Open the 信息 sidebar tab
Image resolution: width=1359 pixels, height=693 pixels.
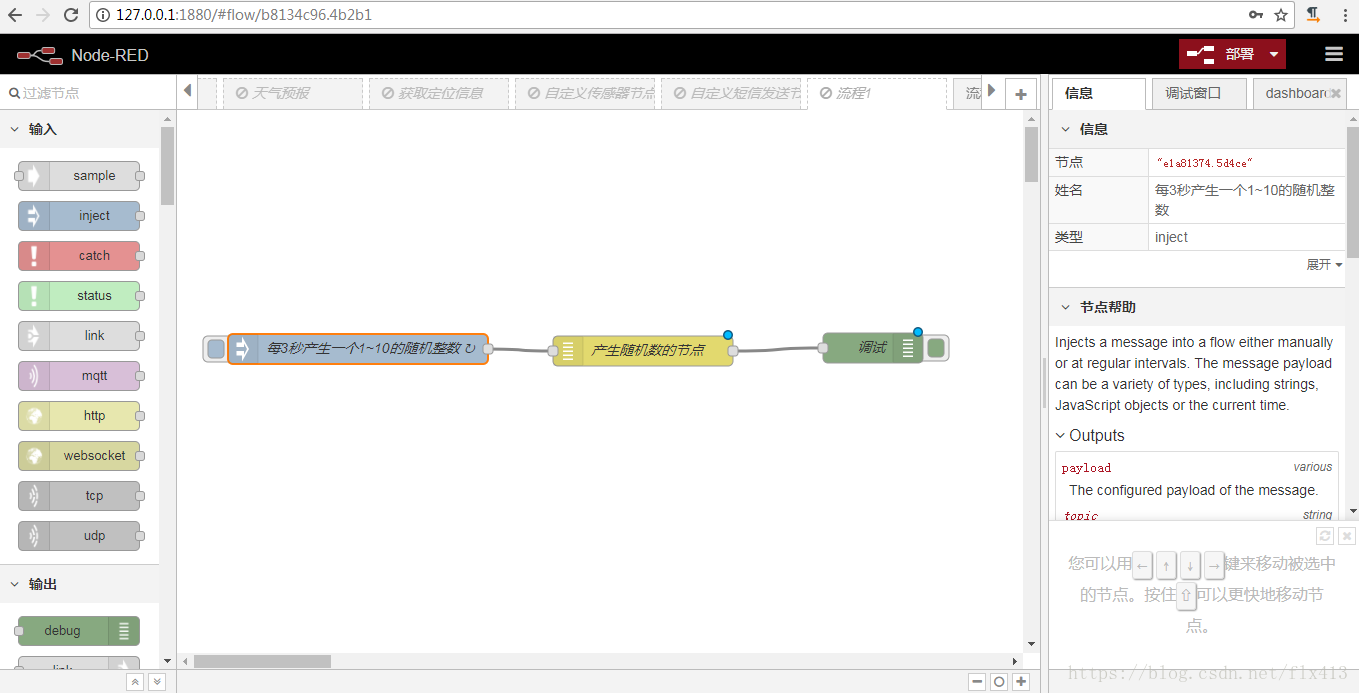[1097, 93]
